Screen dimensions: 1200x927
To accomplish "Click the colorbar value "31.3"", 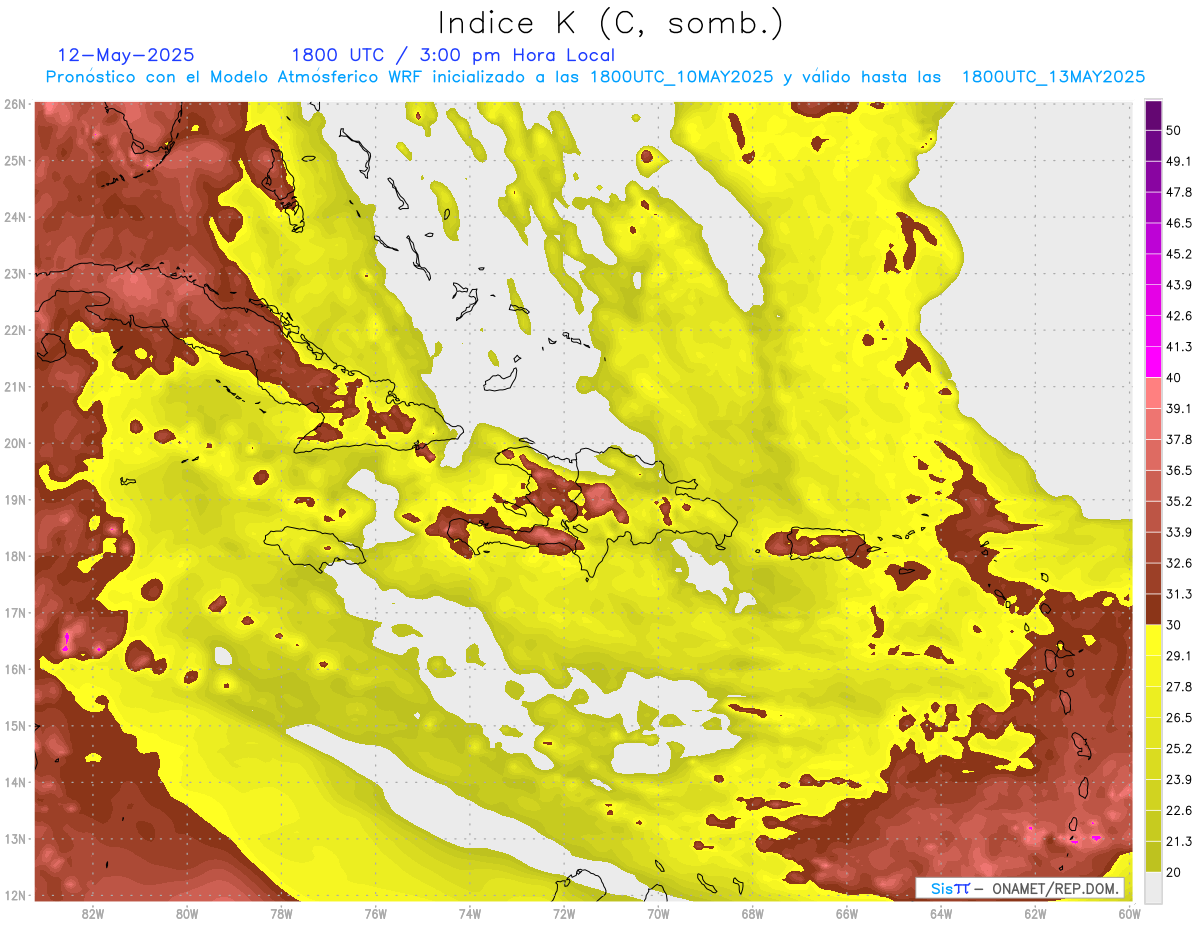I will (x=1180, y=594).
